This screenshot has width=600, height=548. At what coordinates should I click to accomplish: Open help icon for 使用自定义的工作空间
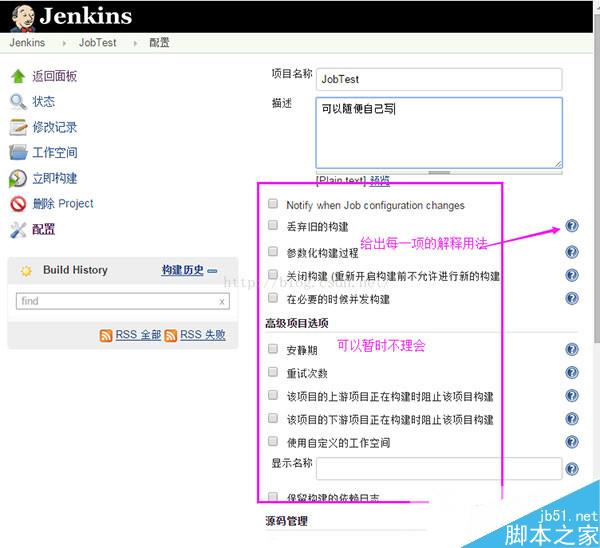tap(572, 442)
